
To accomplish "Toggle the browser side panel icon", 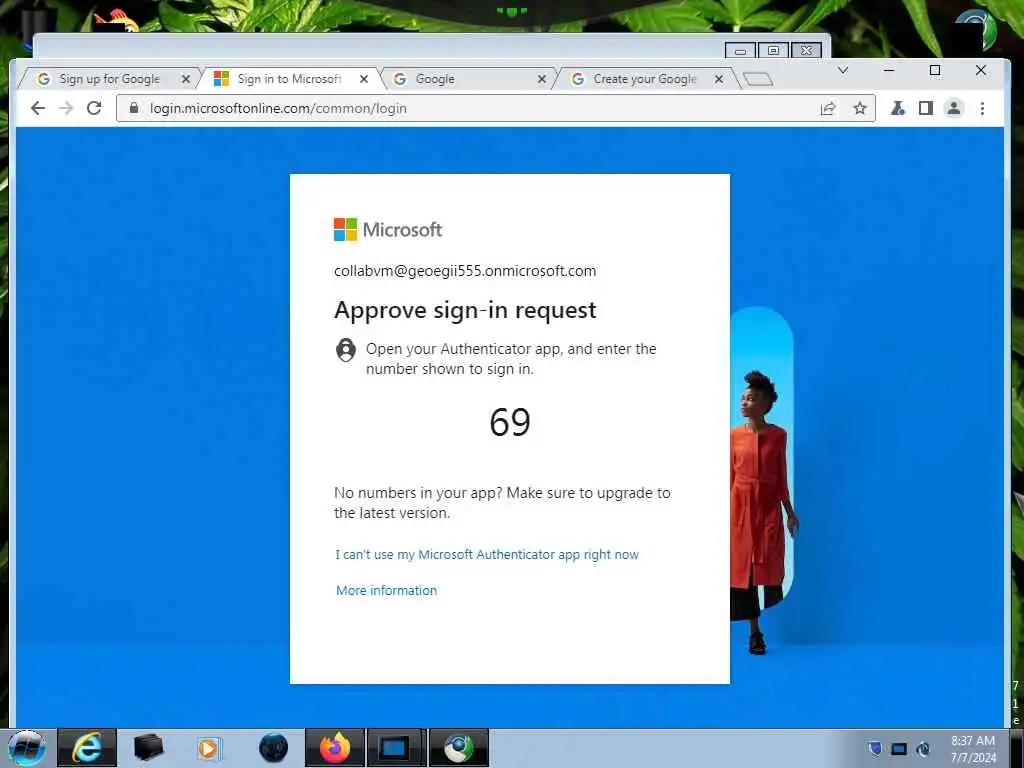I will tap(925, 108).
